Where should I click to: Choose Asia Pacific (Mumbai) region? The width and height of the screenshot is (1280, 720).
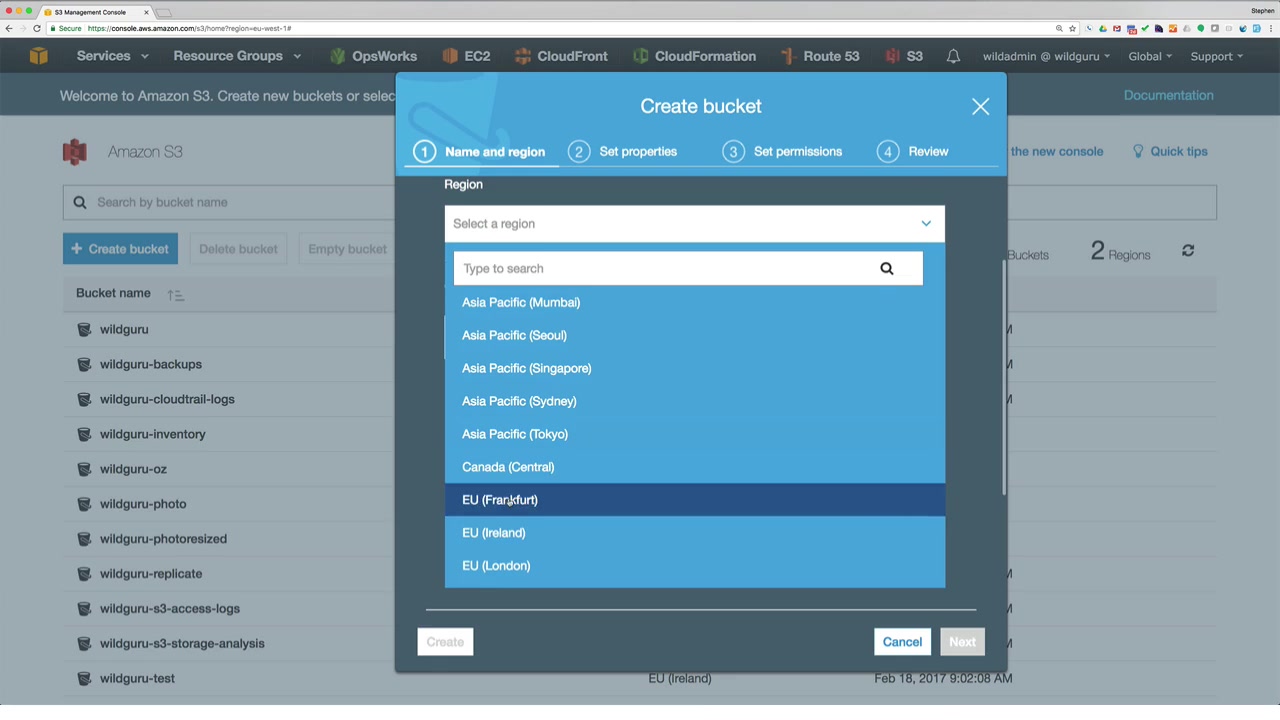(695, 302)
